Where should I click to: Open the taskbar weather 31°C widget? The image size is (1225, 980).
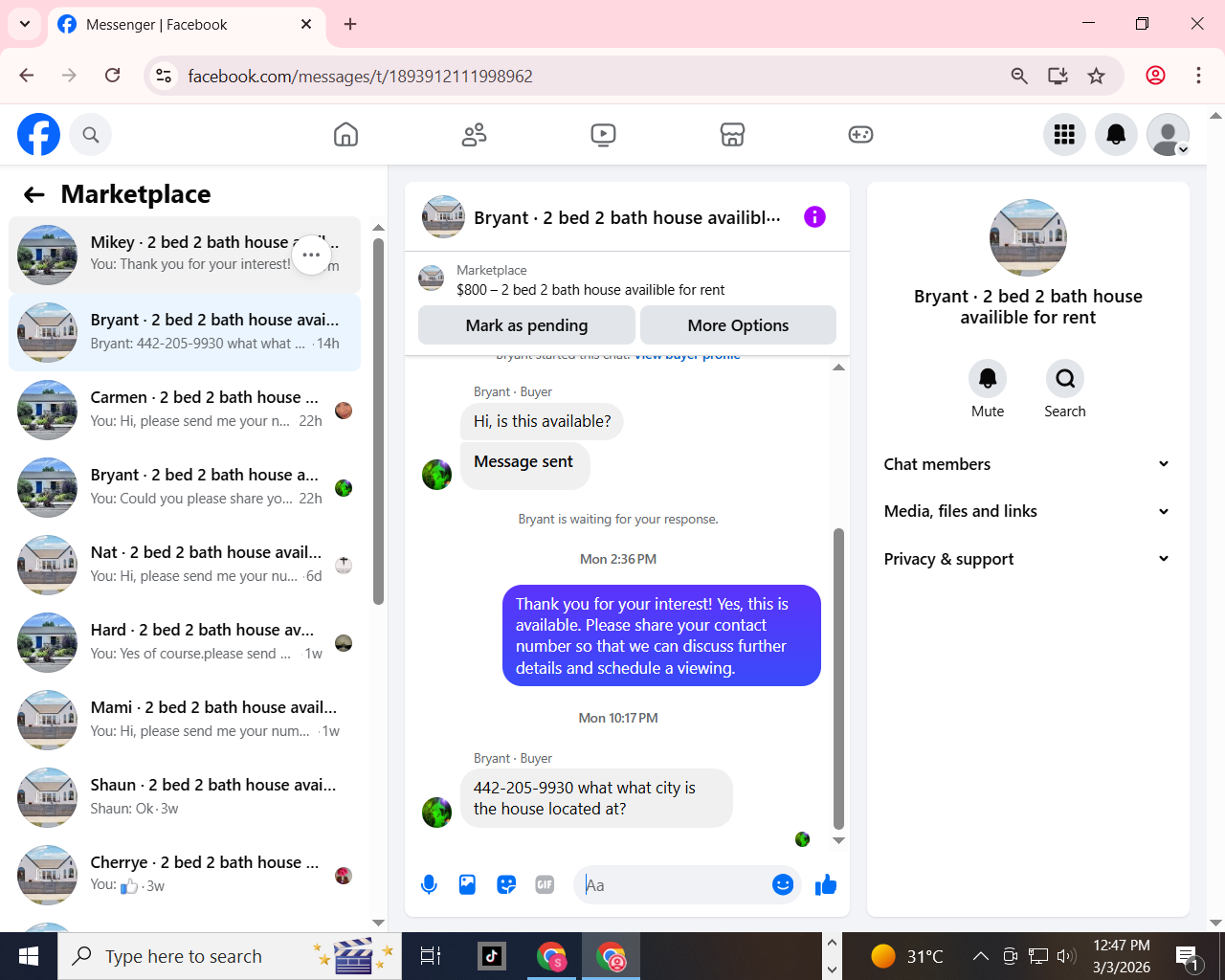(x=907, y=956)
